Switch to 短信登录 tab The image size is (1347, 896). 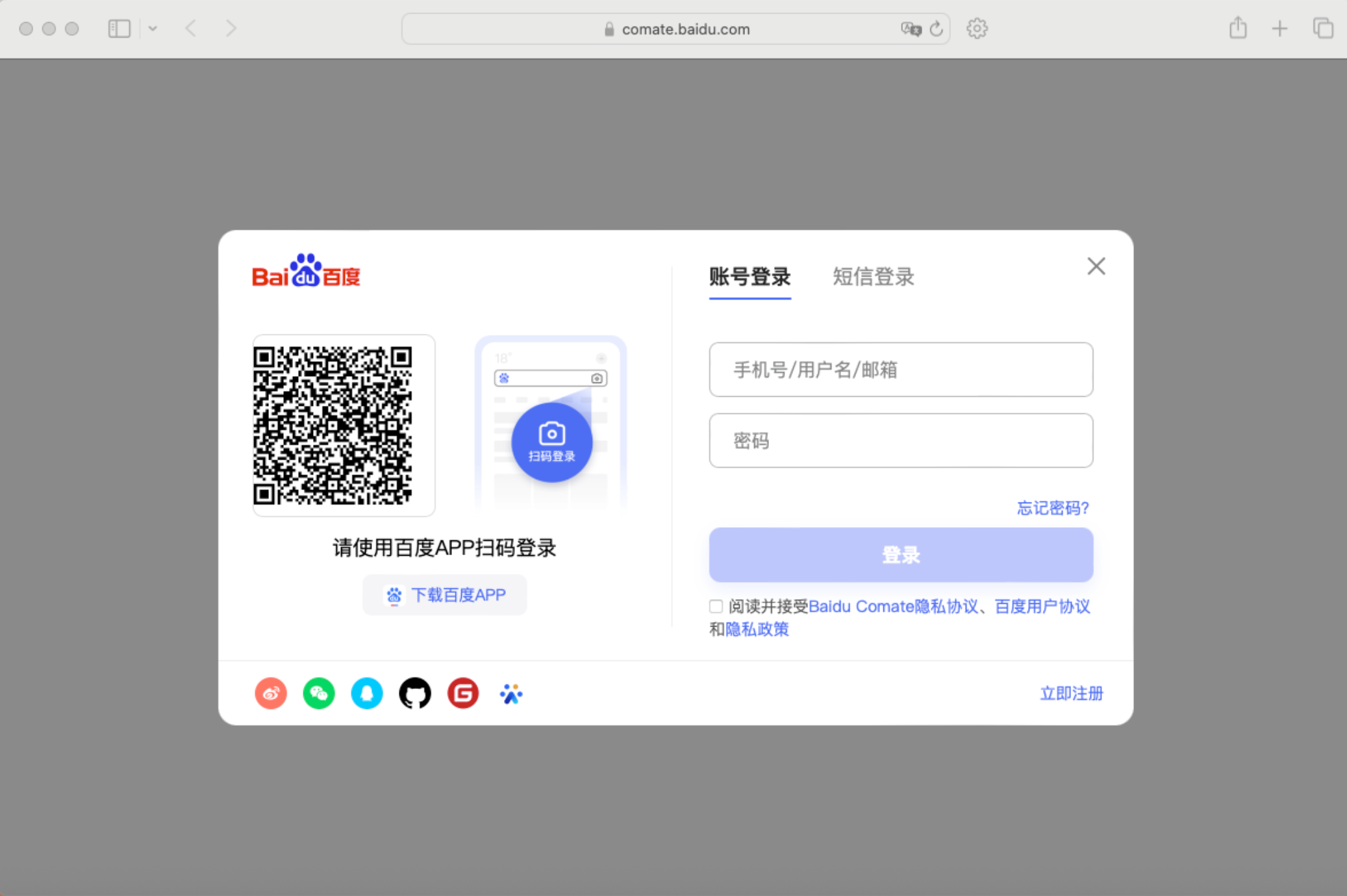(x=873, y=277)
